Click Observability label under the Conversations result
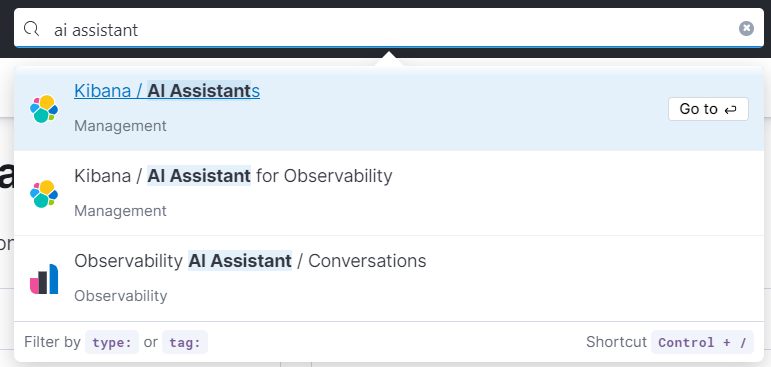This screenshot has height=367, width=771. coord(121,296)
